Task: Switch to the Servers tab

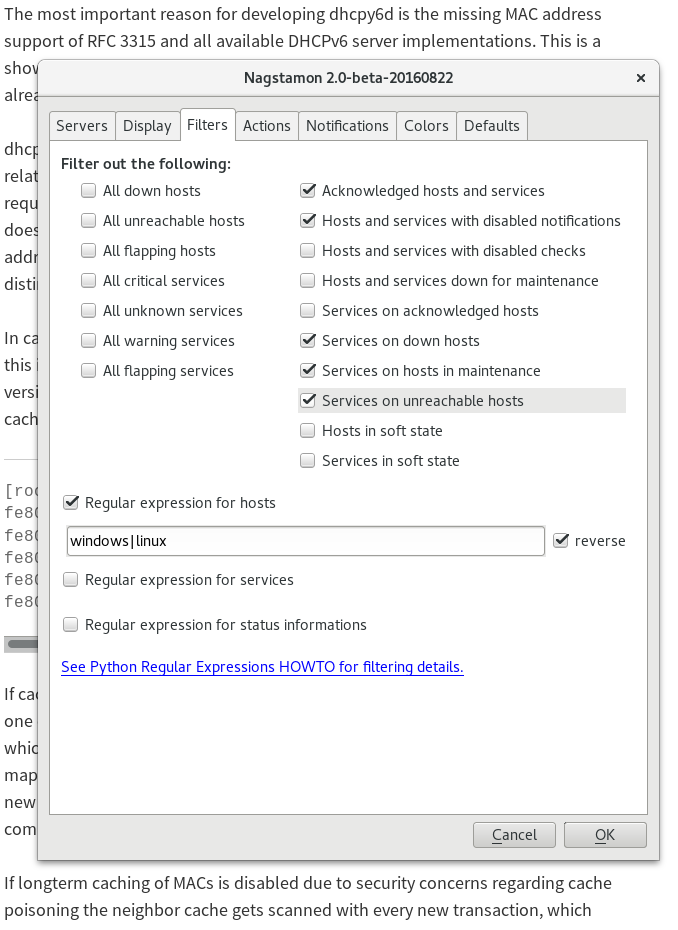Action: pyautogui.click(x=82, y=126)
